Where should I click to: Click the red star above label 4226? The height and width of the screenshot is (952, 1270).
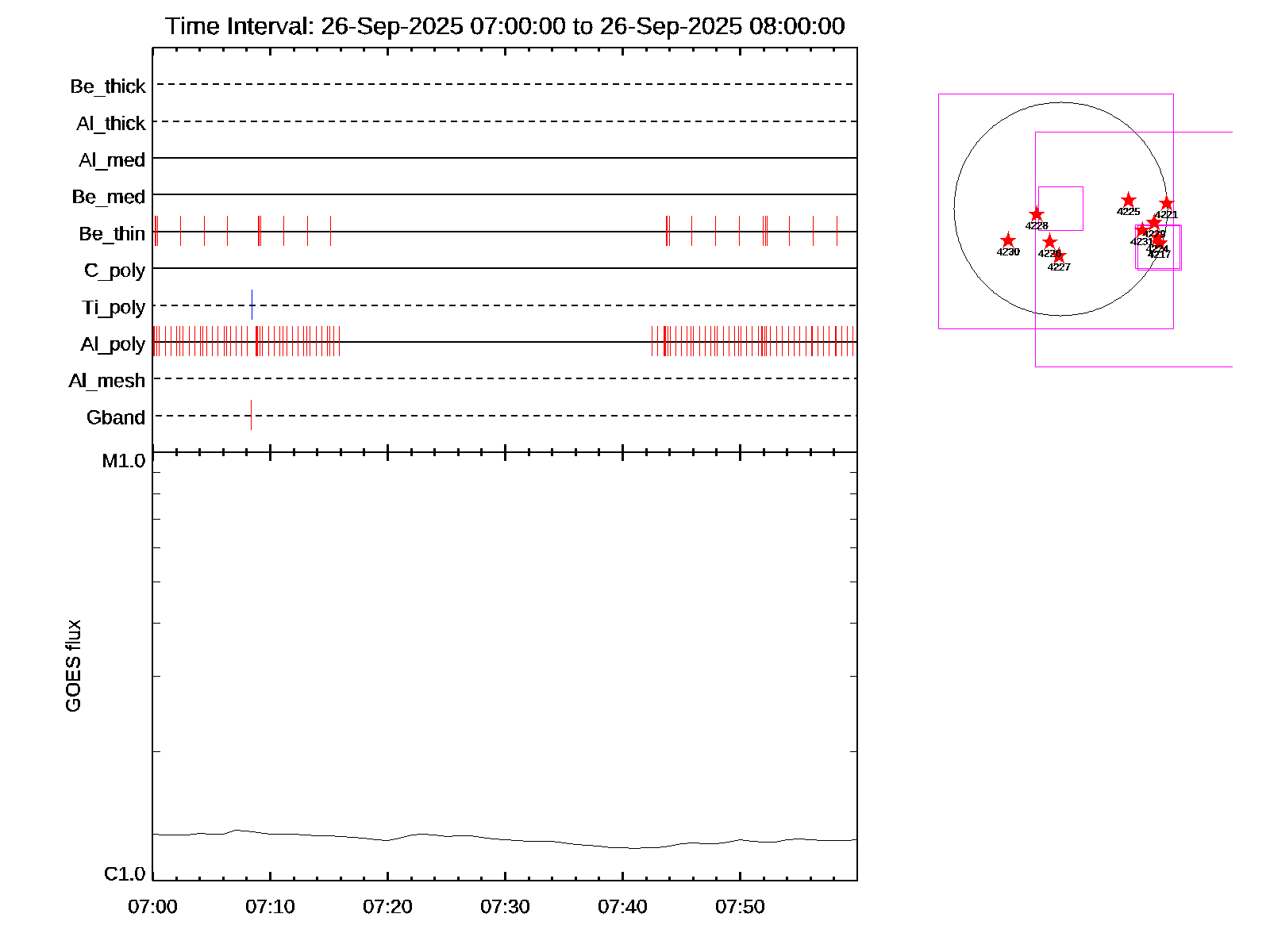1049,241
